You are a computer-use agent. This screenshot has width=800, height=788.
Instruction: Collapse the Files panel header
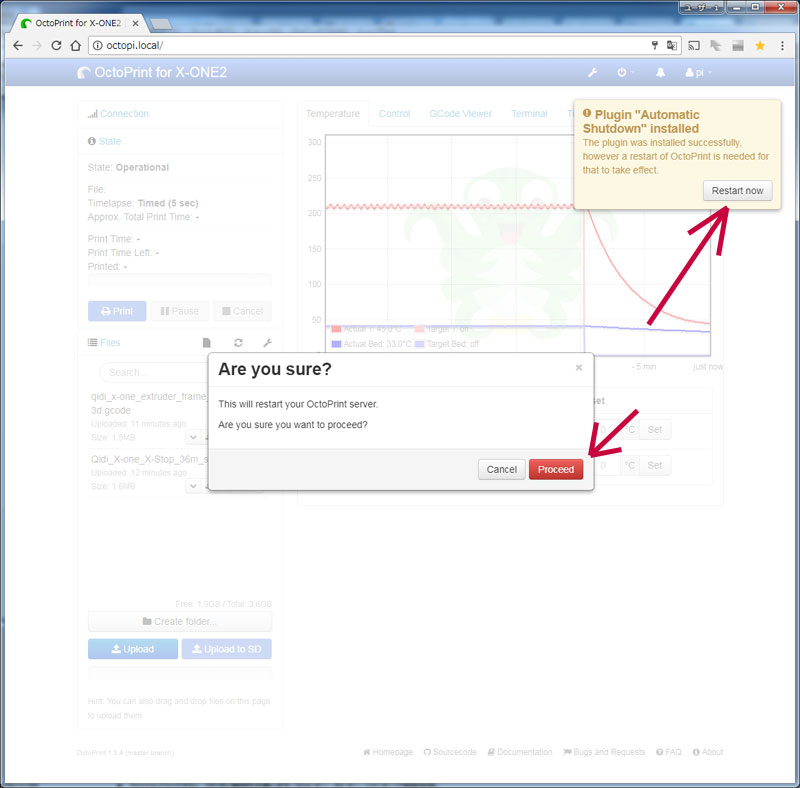pyautogui.click(x=110, y=342)
